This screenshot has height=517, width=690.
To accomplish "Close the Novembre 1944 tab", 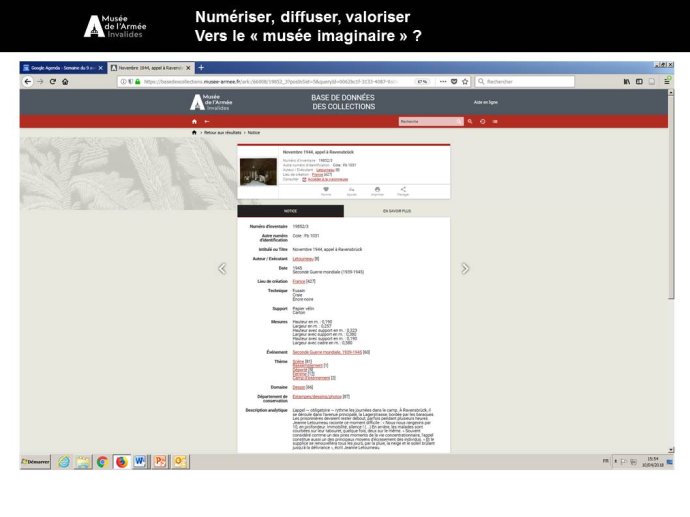I will [x=188, y=68].
